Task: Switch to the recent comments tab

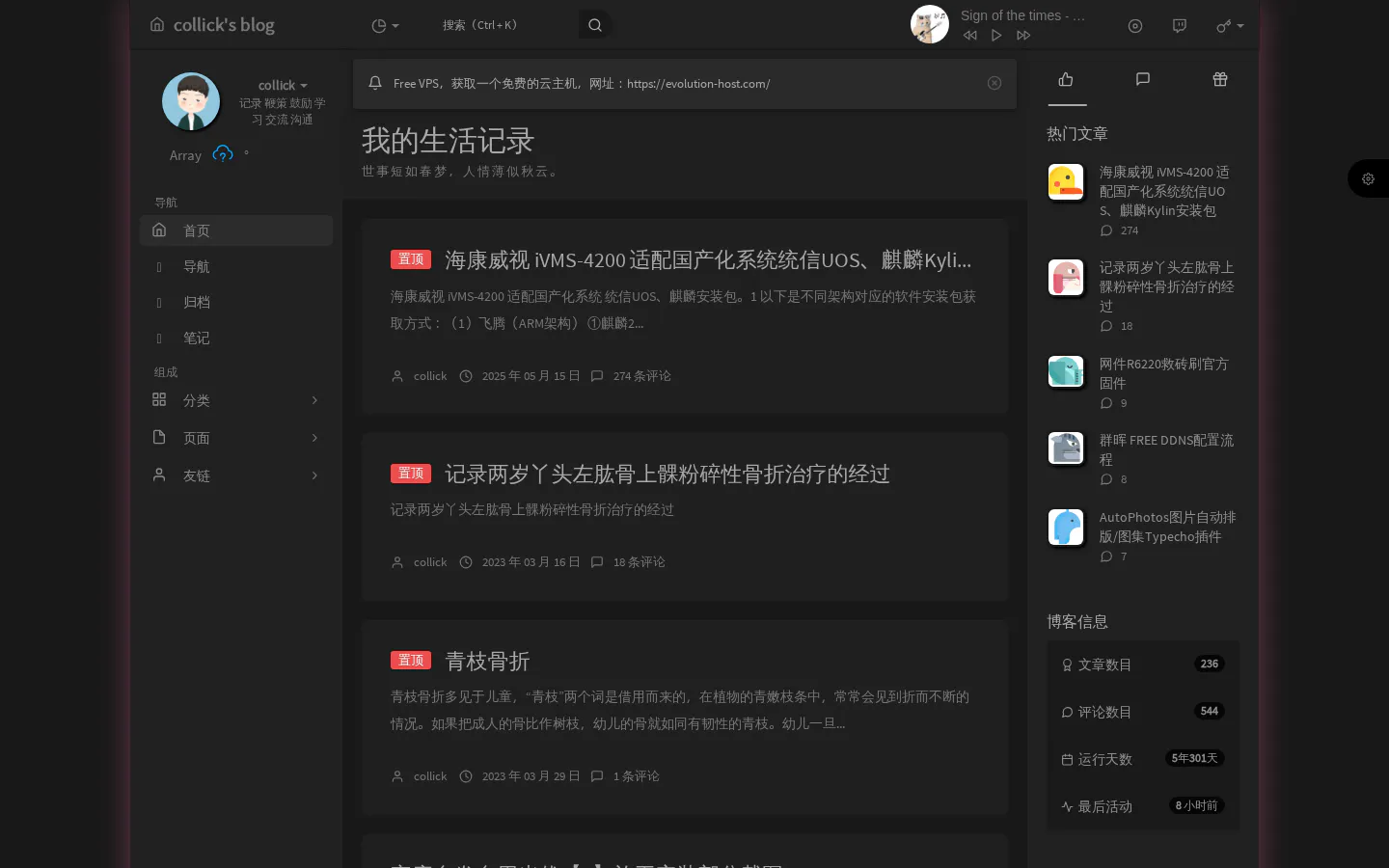Action: click(1143, 79)
